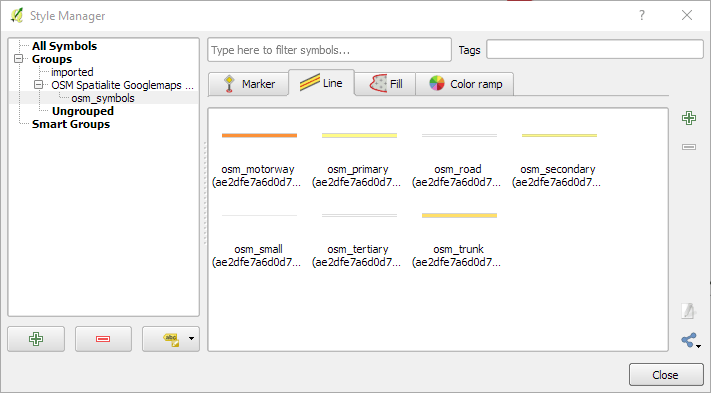711x393 pixels.
Task: Click the remove symbol minus icon at right
Action: coord(689,147)
